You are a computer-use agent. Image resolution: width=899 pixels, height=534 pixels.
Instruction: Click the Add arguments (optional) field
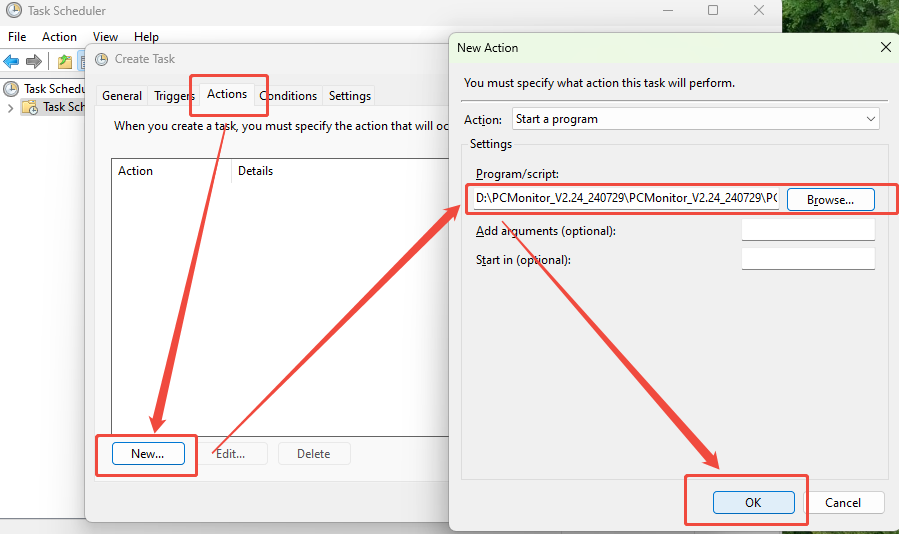(x=808, y=230)
